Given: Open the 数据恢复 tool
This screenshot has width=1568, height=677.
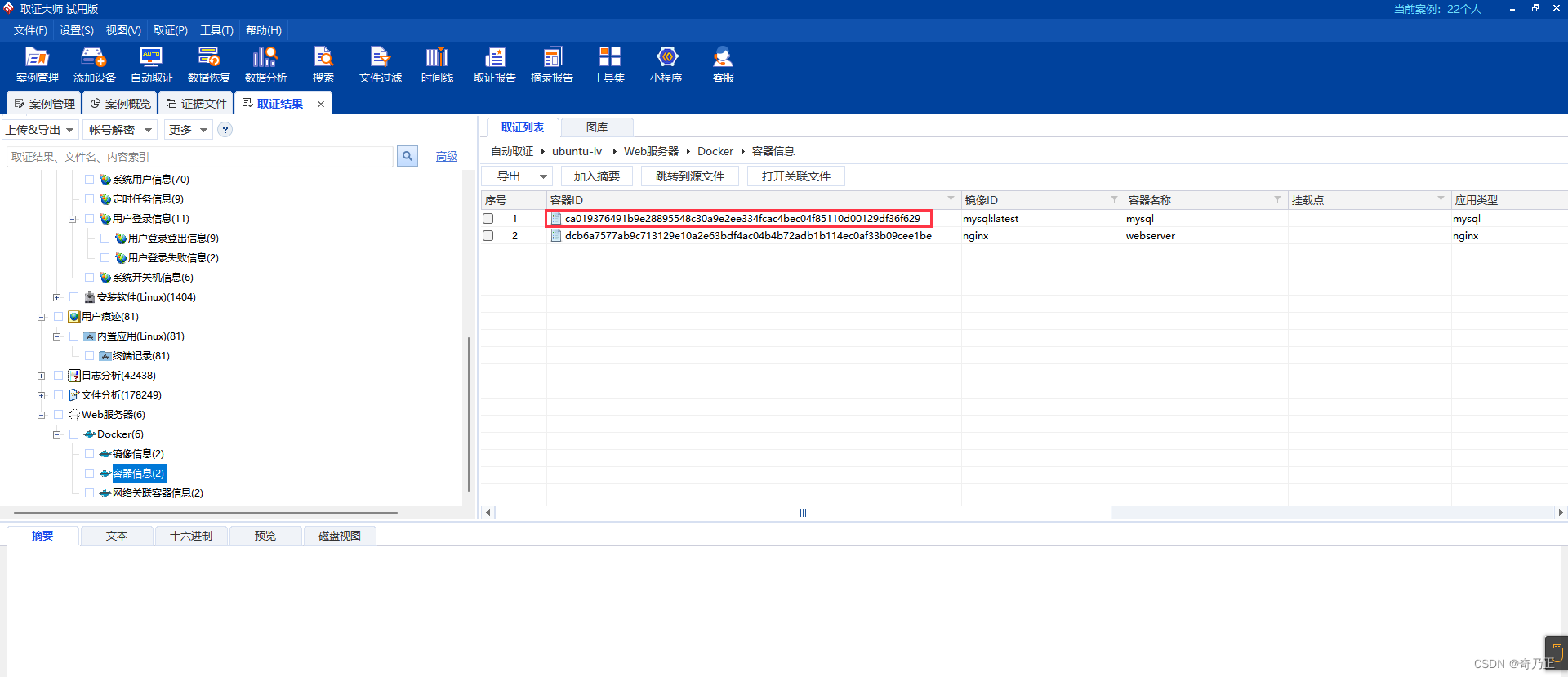Looking at the screenshot, I should pos(208,65).
